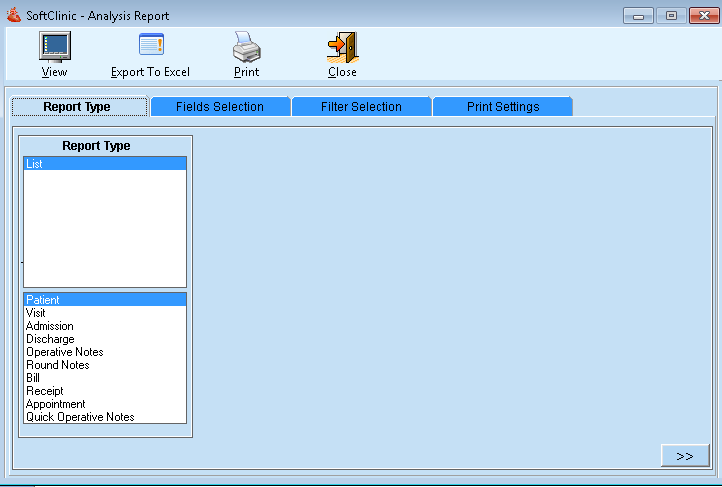This screenshot has width=722, height=487.
Task: Click the Print printer icon
Action: click(246, 47)
